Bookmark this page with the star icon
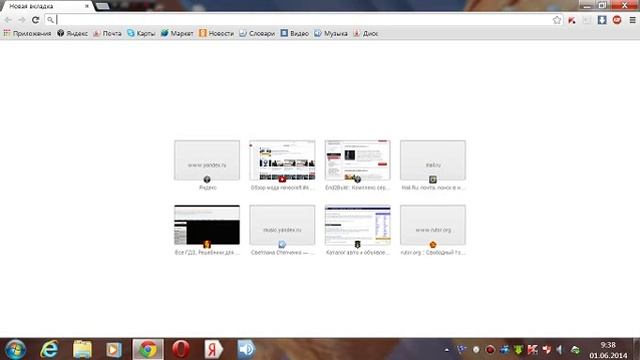The width and height of the screenshot is (640, 360). click(x=557, y=20)
